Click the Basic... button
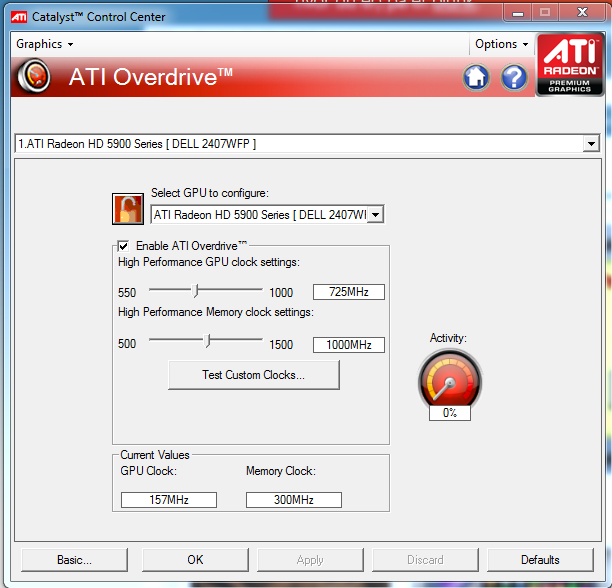612x588 pixels. (75, 560)
